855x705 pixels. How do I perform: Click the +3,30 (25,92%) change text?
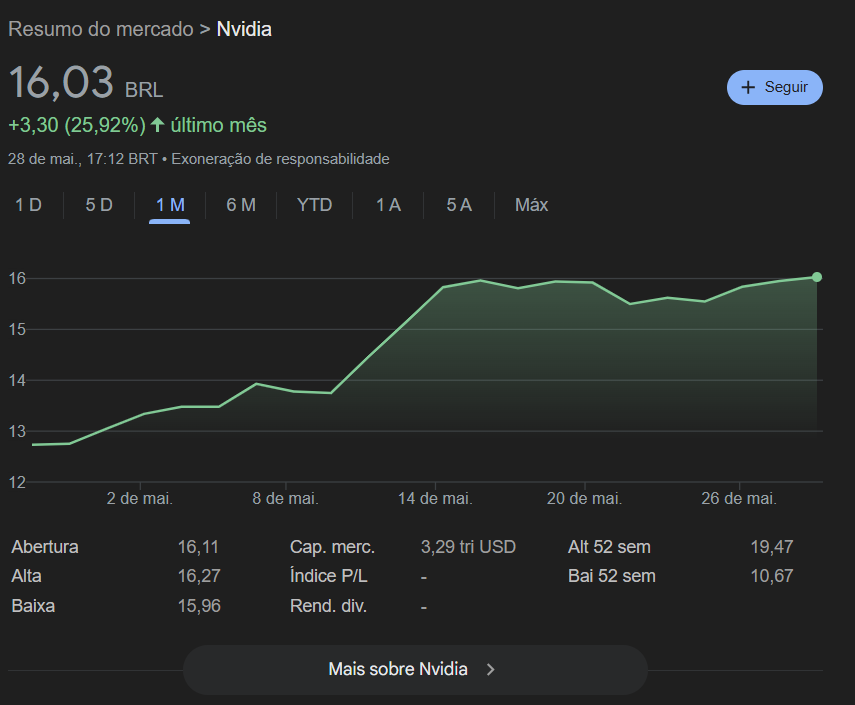point(77,125)
